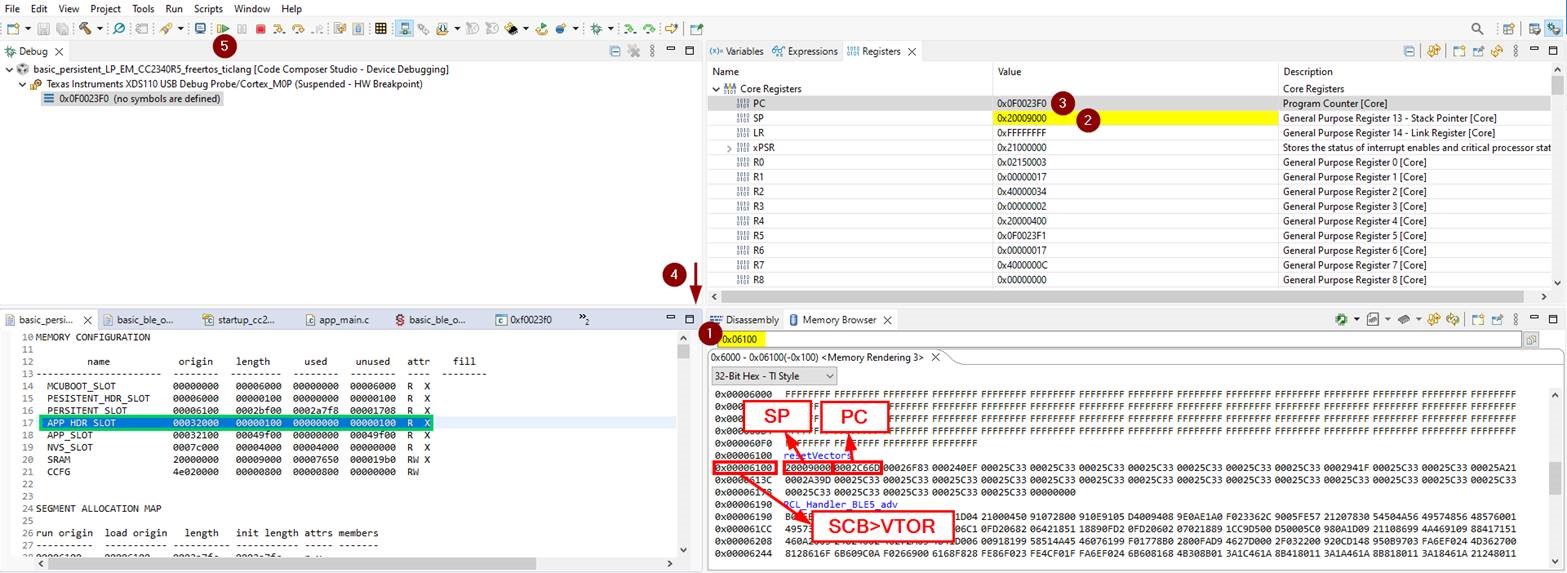Show hidden editor tabs overflow list

click(584, 320)
